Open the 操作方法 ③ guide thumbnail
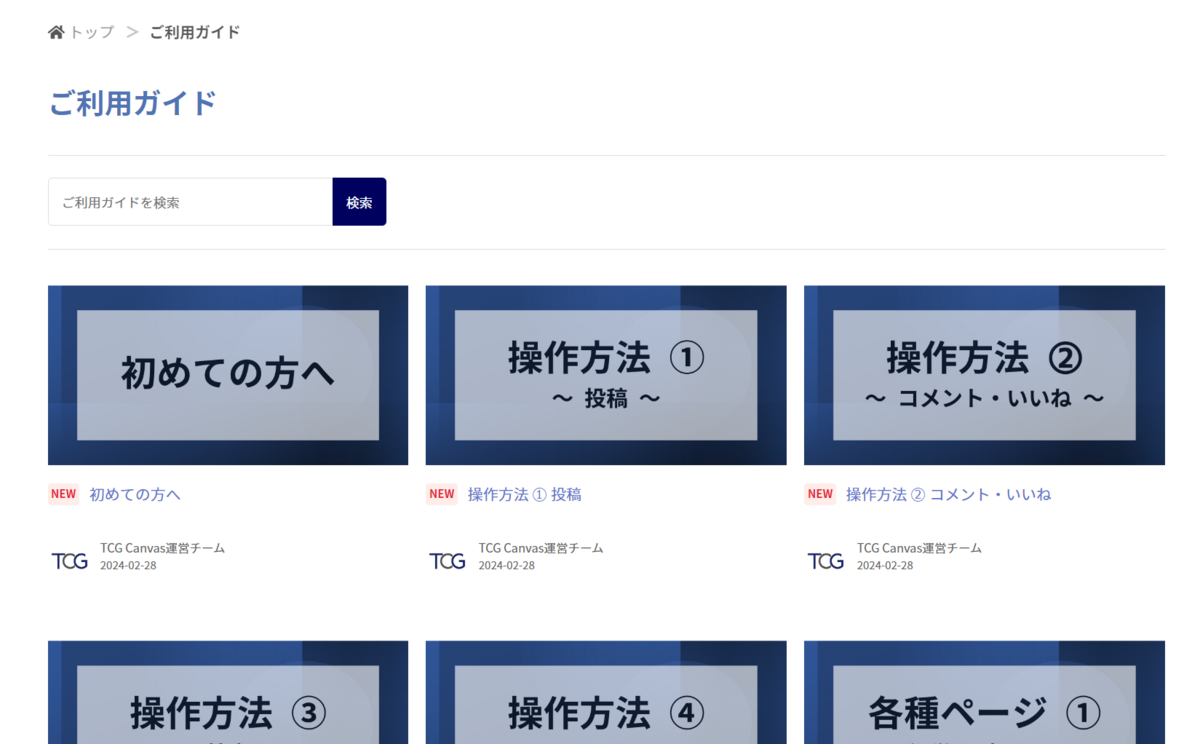1200x744 pixels. pyautogui.click(x=228, y=693)
